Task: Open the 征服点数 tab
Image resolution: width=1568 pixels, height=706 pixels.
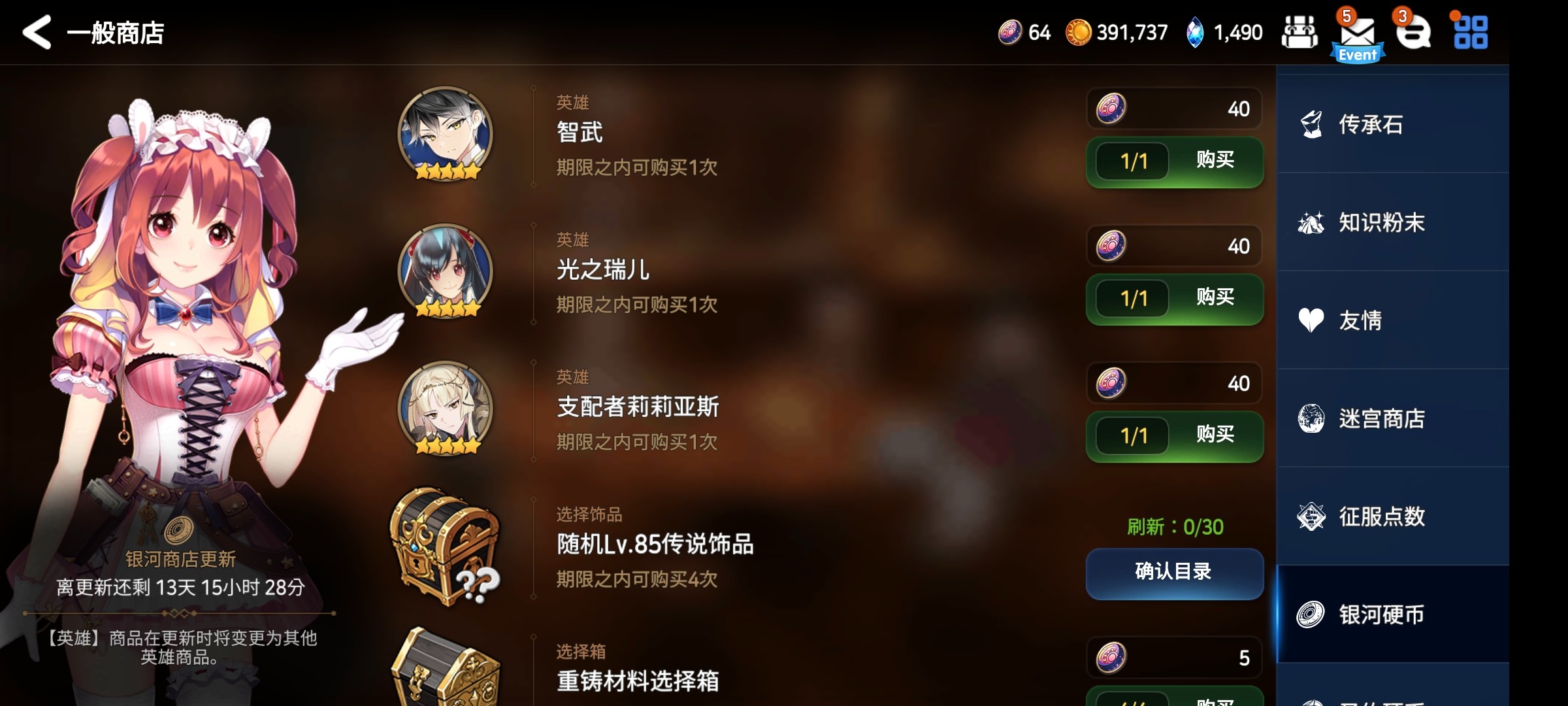Action: pyautogui.click(x=1393, y=516)
